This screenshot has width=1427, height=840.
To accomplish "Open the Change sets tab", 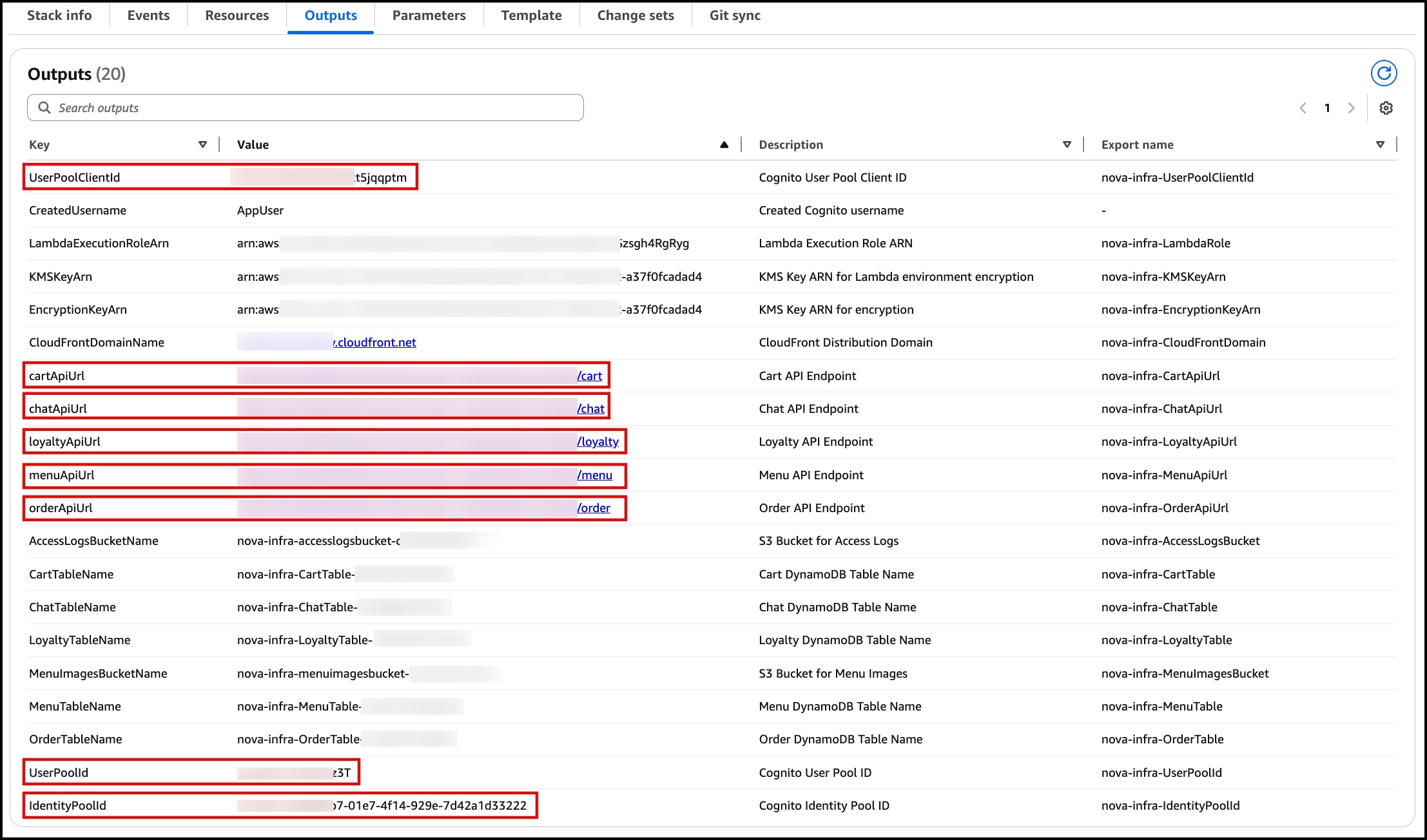I will [x=635, y=15].
